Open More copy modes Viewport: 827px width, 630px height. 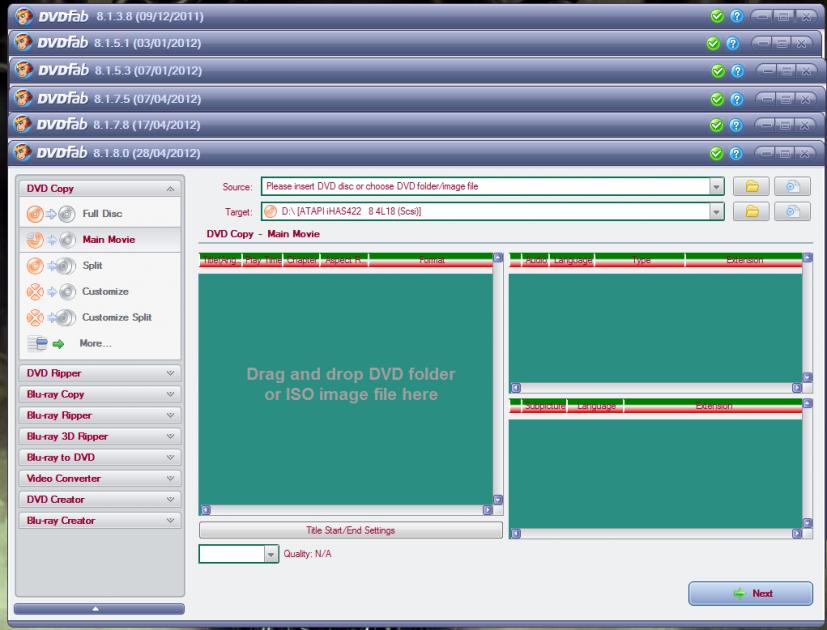pyautogui.click(x=100, y=343)
